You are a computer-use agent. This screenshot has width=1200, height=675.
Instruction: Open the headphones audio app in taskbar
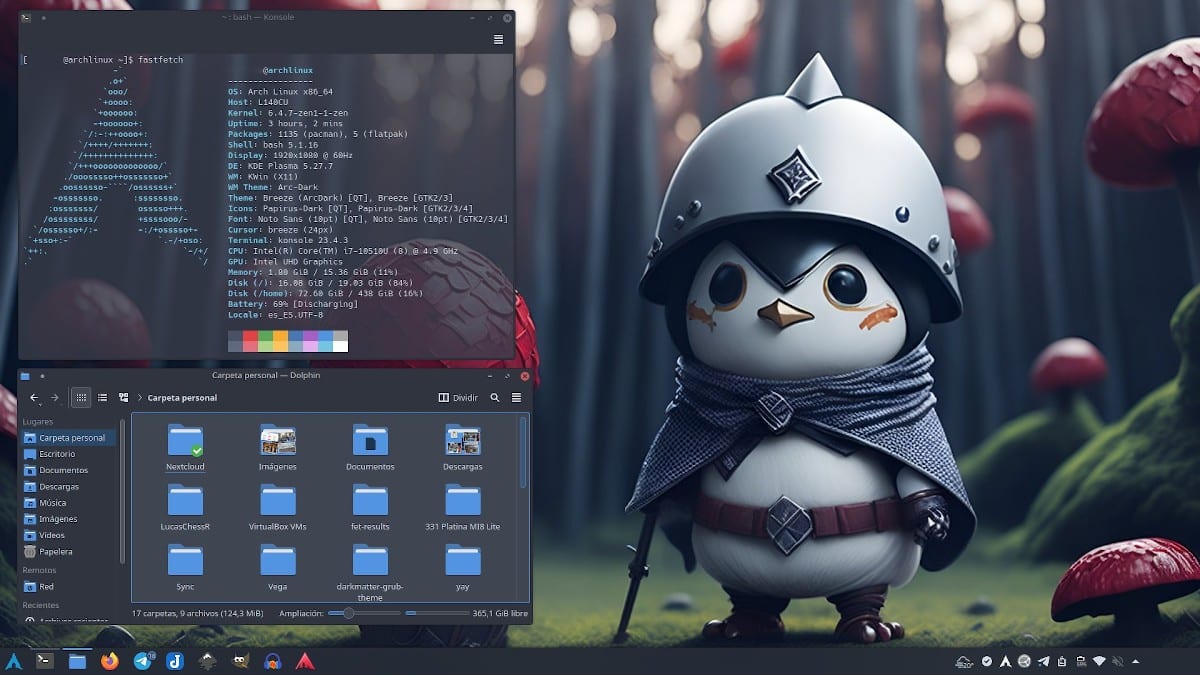click(272, 661)
